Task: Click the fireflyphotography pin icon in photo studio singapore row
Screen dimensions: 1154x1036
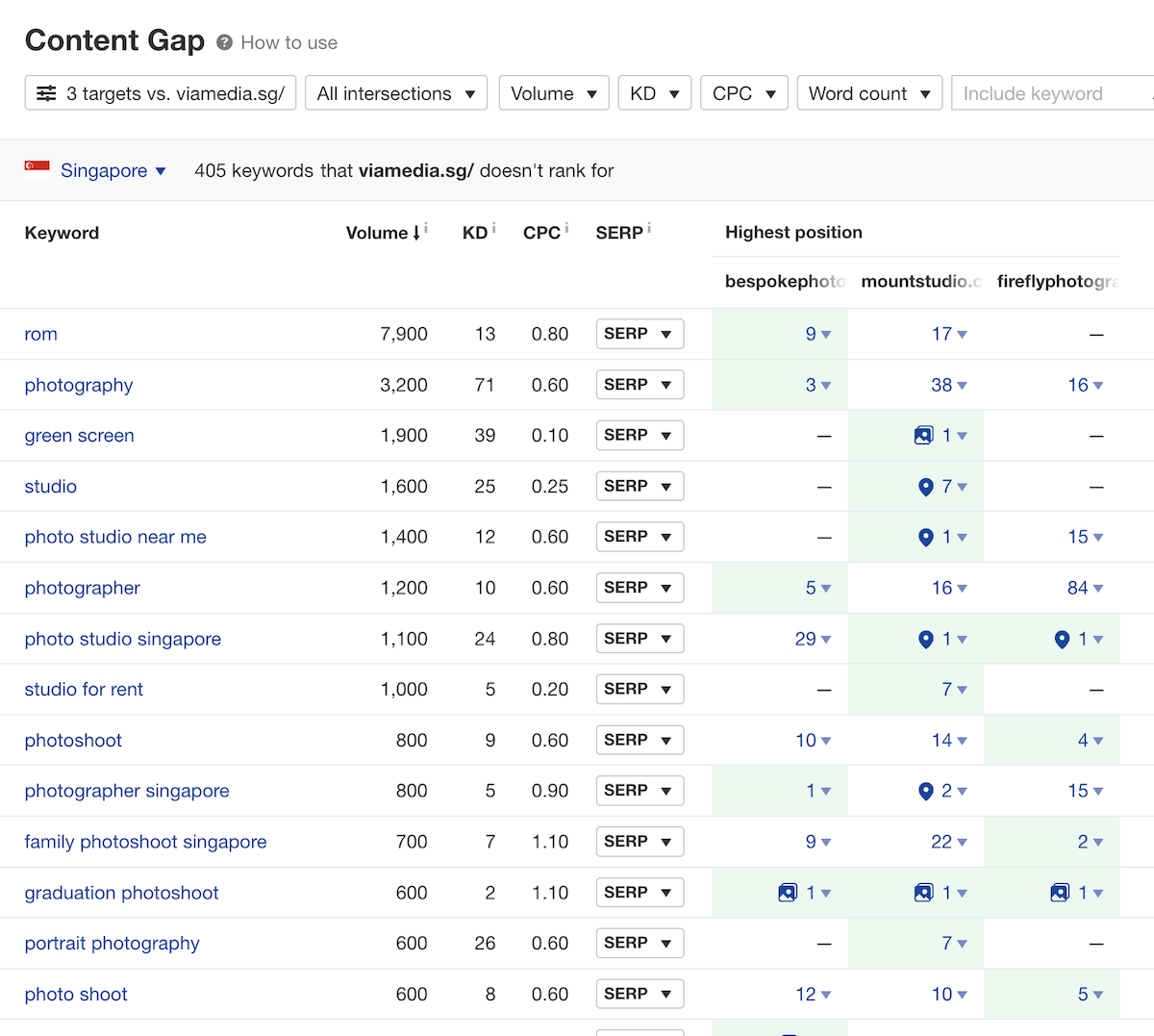Action: tap(1062, 640)
